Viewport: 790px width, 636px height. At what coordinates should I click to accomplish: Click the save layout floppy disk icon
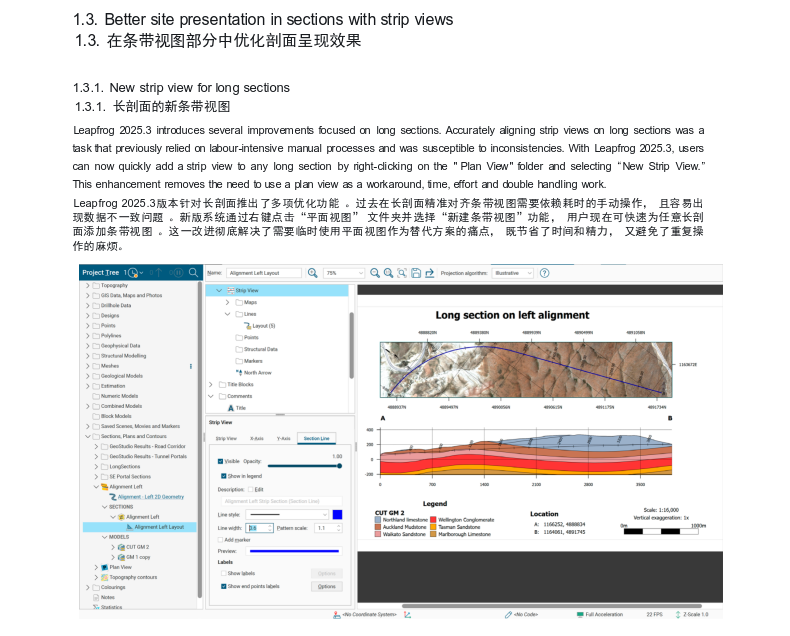[415, 272]
